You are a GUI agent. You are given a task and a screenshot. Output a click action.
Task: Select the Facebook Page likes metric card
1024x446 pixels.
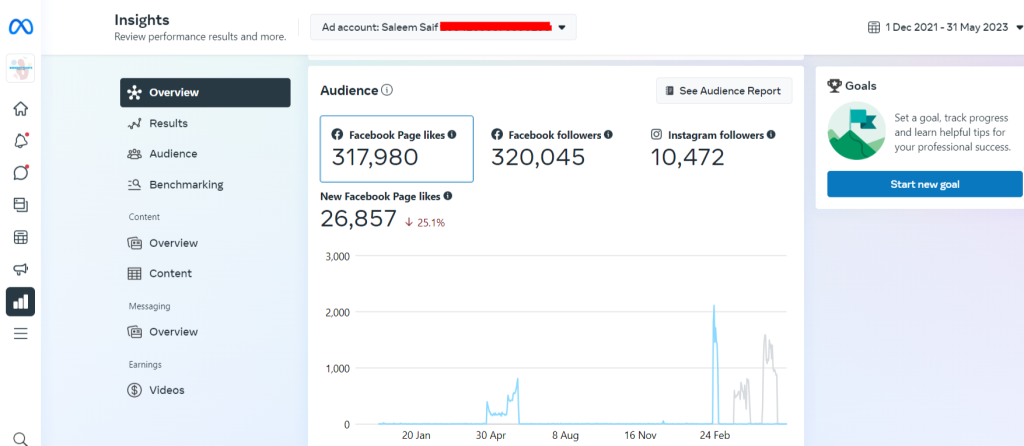coord(396,148)
